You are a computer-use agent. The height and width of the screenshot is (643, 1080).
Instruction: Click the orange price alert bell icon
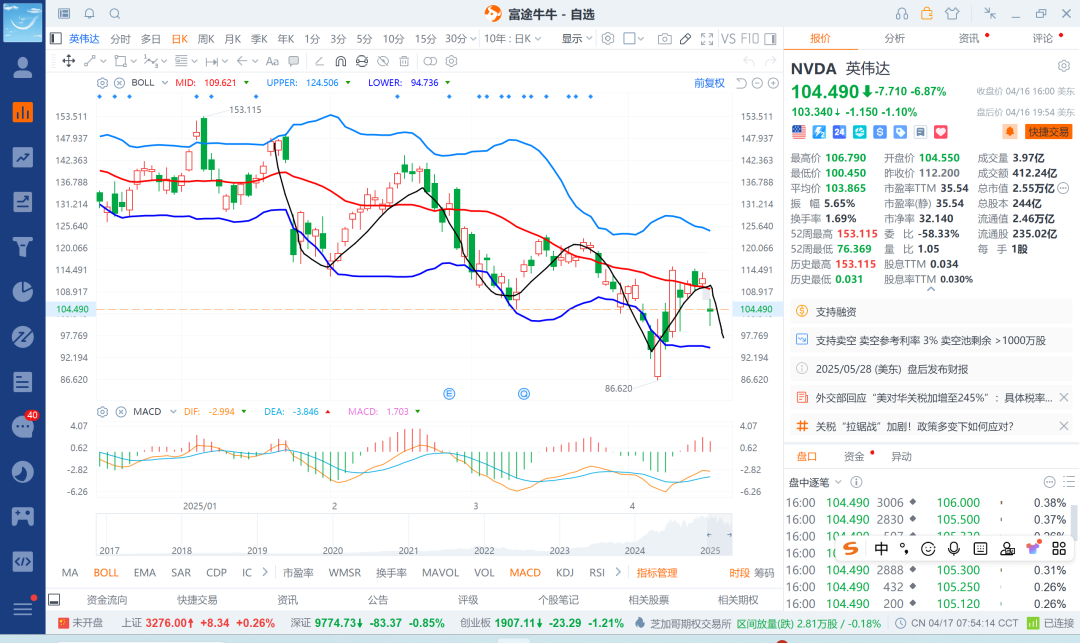1010,131
